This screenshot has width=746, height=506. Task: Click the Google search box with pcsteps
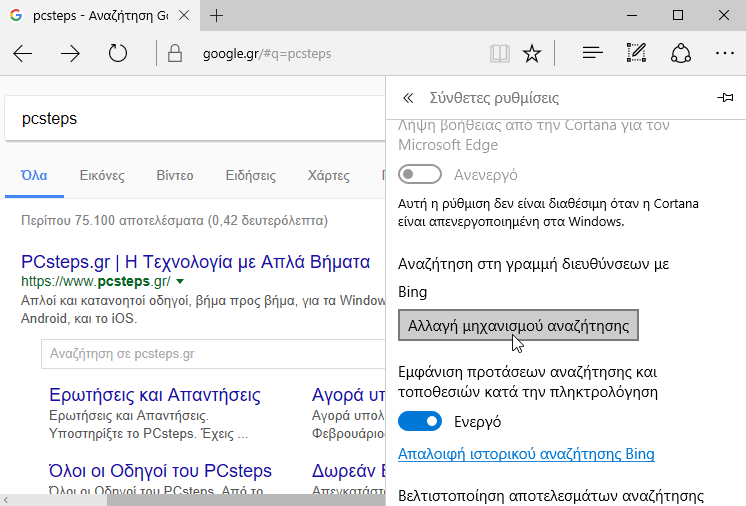195,118
